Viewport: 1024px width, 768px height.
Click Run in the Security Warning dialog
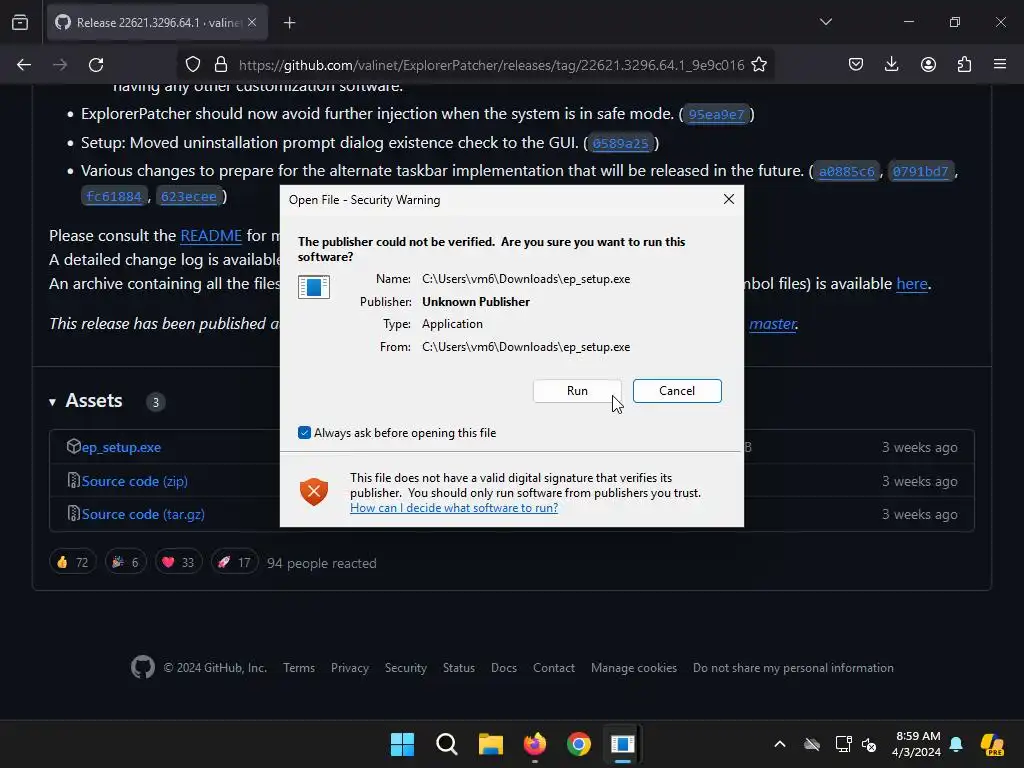577,391
